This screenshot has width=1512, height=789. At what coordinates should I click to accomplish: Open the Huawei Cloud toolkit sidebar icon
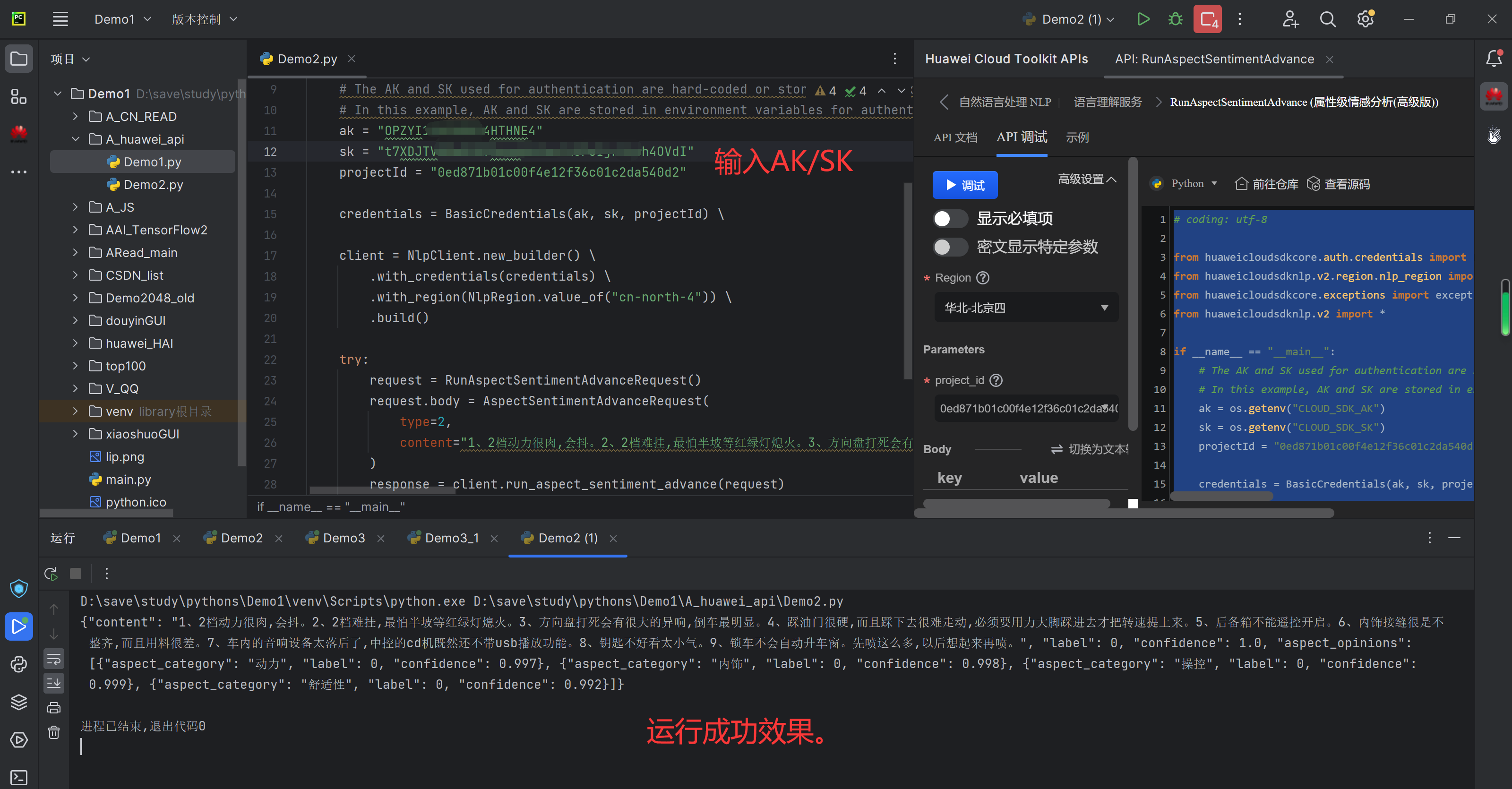pyautogui.click(x=18, y=133)
